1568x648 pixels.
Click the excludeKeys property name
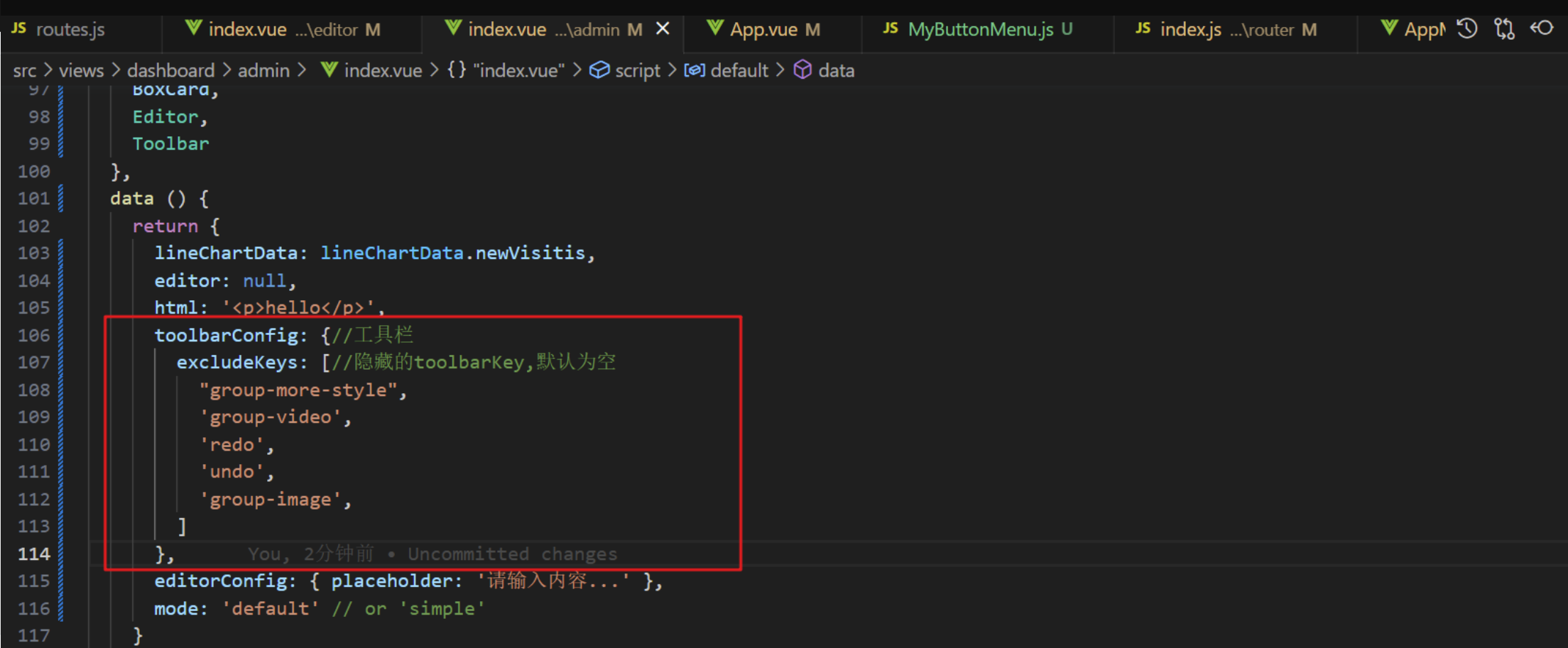[237, 363]
